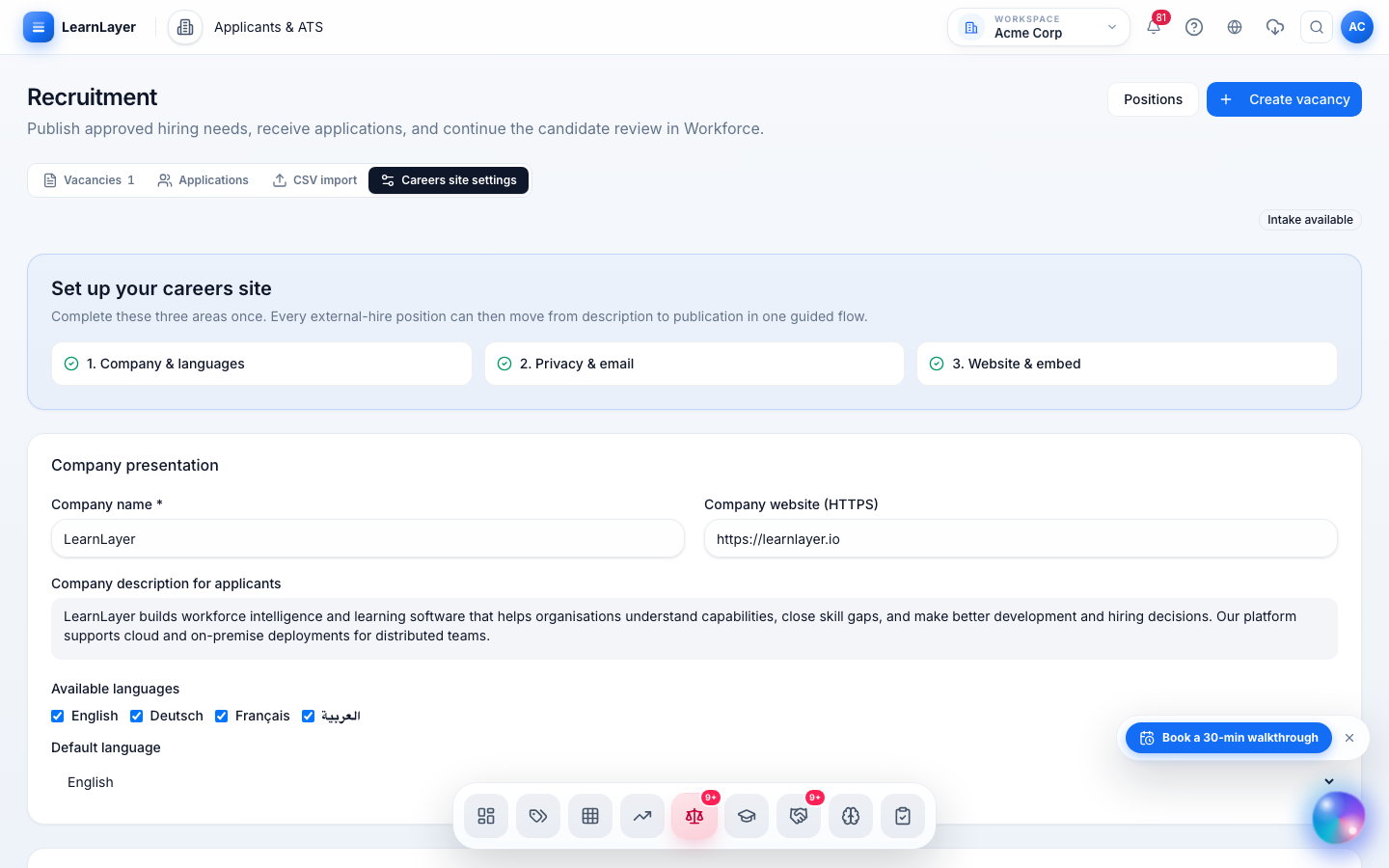The width and height of the screenshot is (1389, 868).
Task: Click the Recruitment page heading
Action: tap(92, 97)
